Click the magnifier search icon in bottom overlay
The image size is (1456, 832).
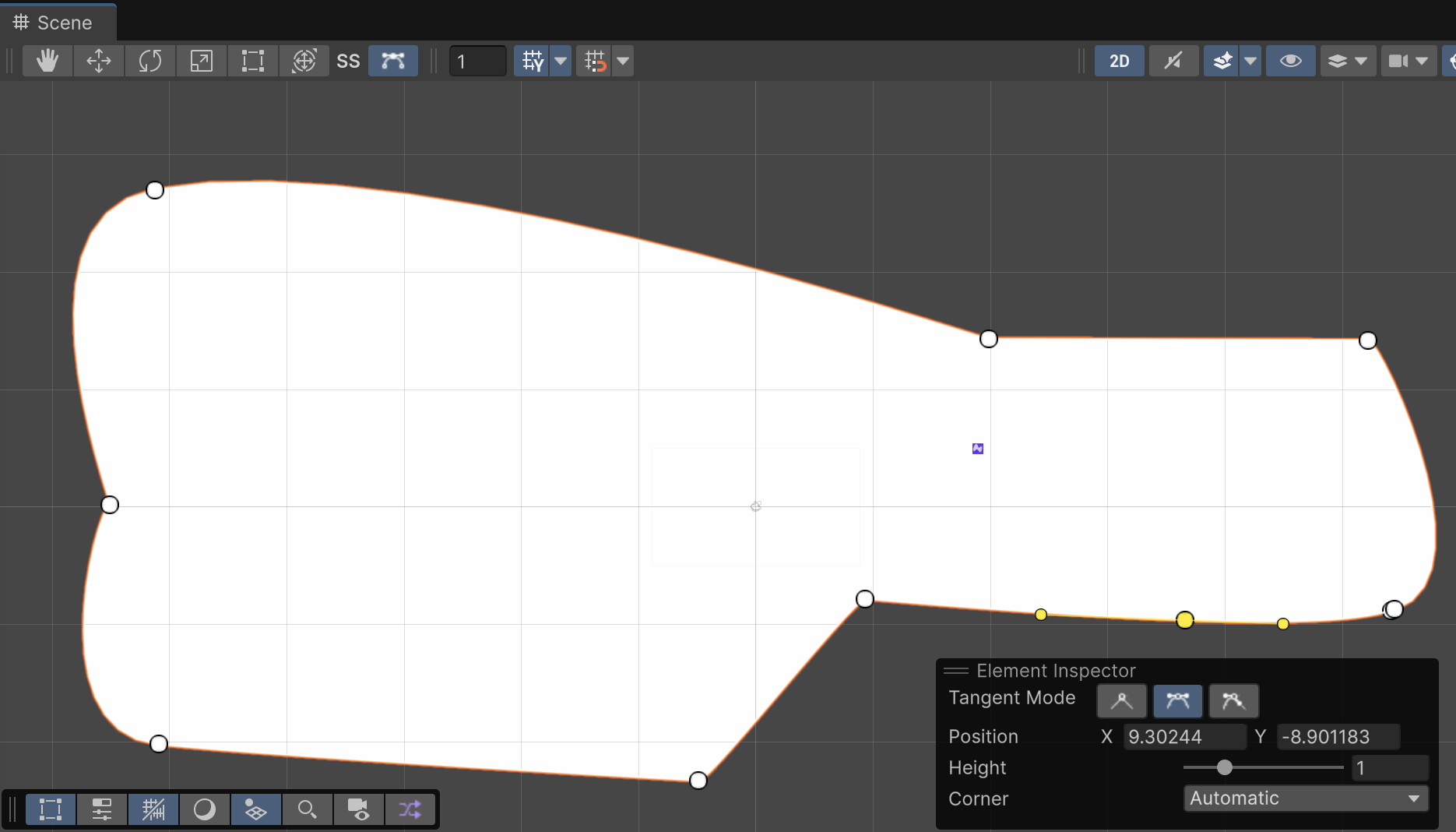(308, 810)
